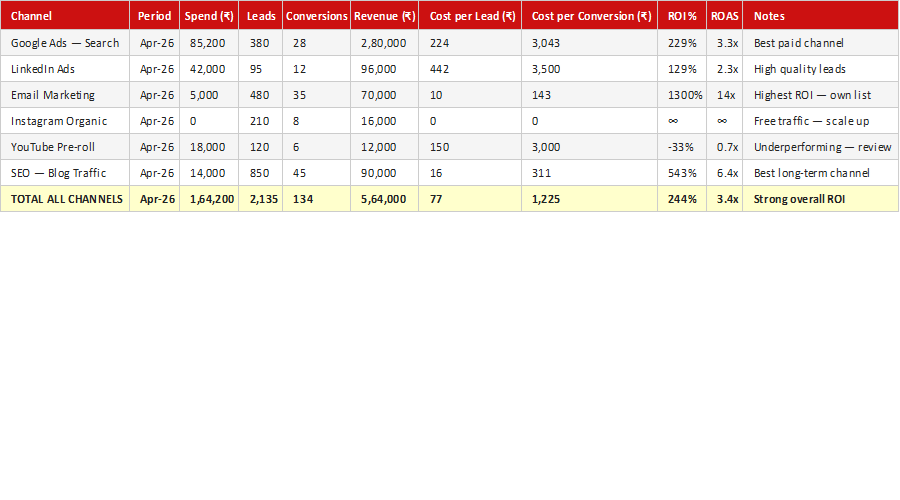Click the Leads column header
This screenshot has height=500, width=900.
[x=261, y=15]
